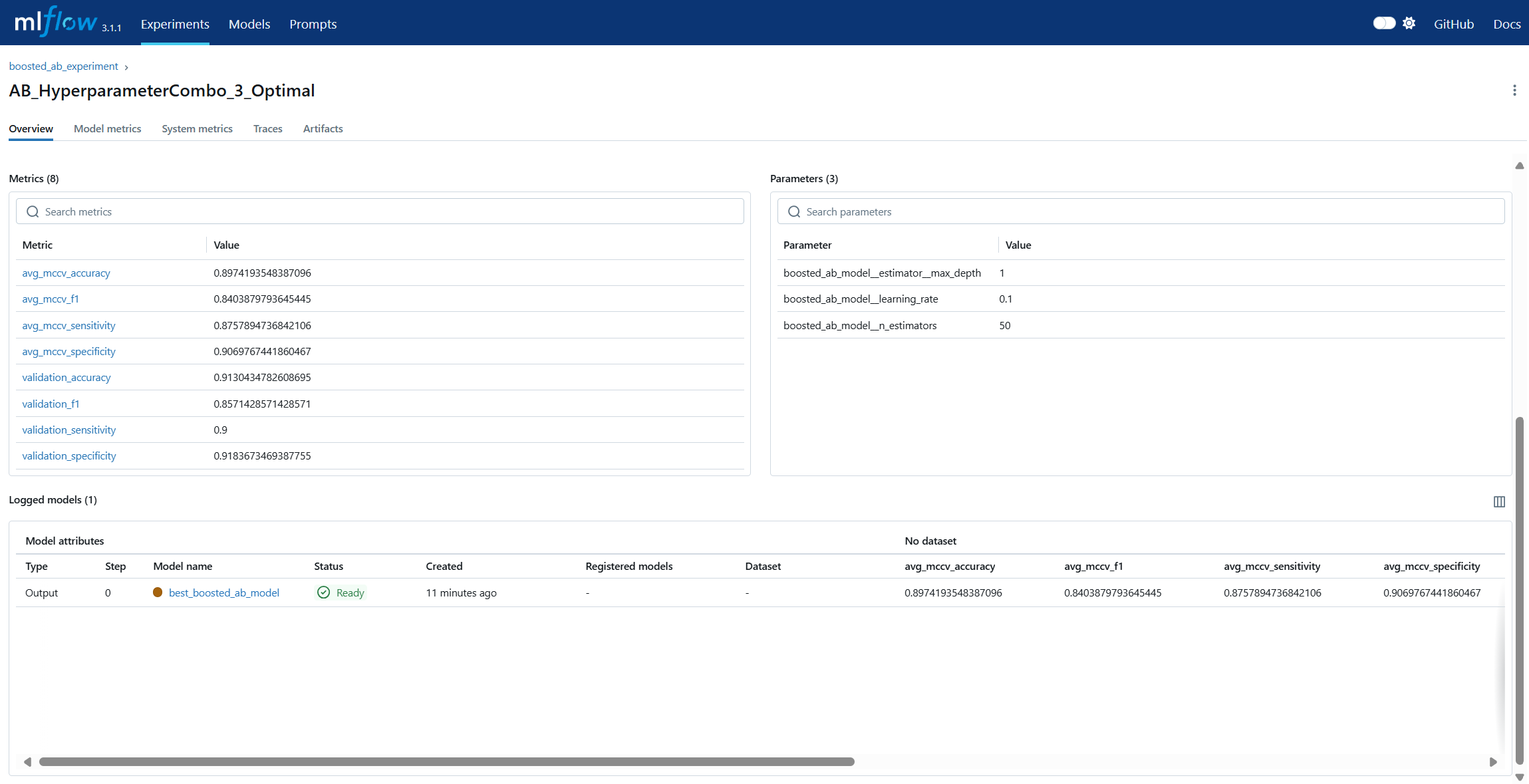Click the horizontal scrollbar thumb in Logged models
Image resolution: width=1529 pixels, height=784 pixels.
click(446, 761)
